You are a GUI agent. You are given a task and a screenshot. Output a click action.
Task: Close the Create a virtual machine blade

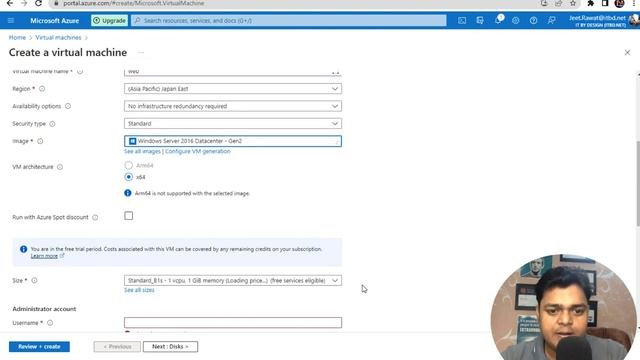click(627, 53)
